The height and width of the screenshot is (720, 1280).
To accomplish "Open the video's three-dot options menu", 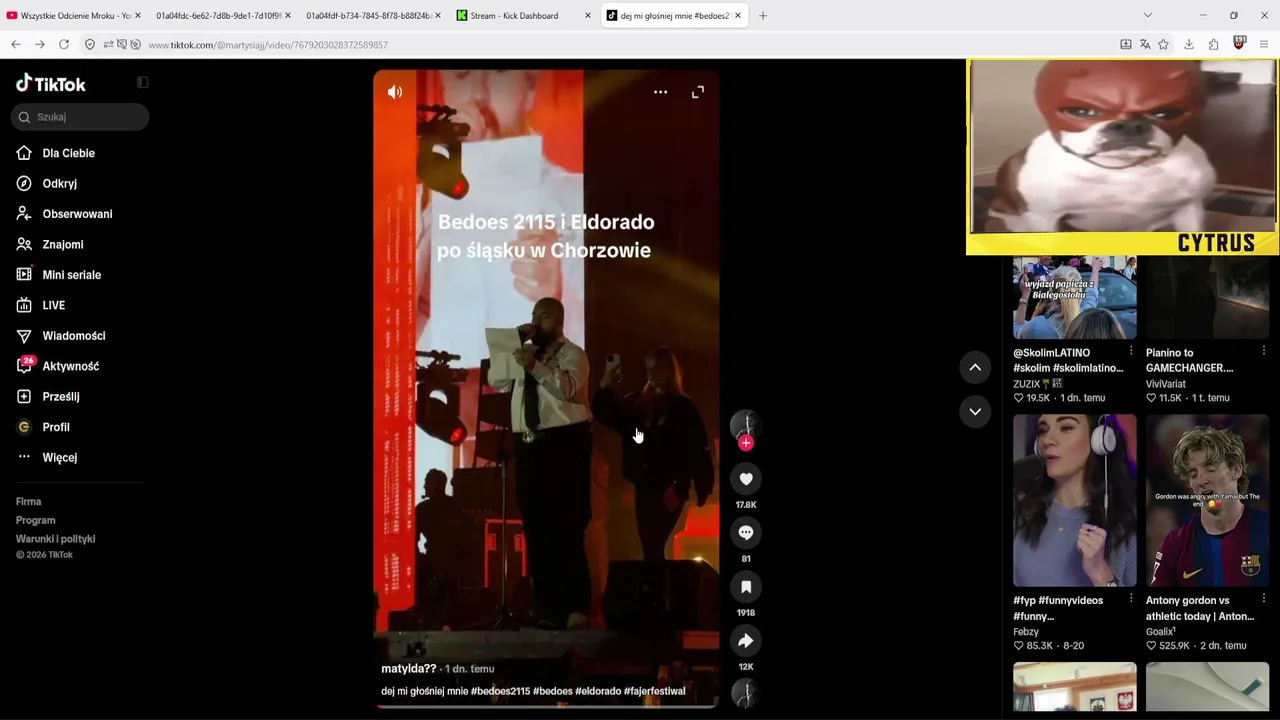I will pyautogui.click(x=660, y=92).
